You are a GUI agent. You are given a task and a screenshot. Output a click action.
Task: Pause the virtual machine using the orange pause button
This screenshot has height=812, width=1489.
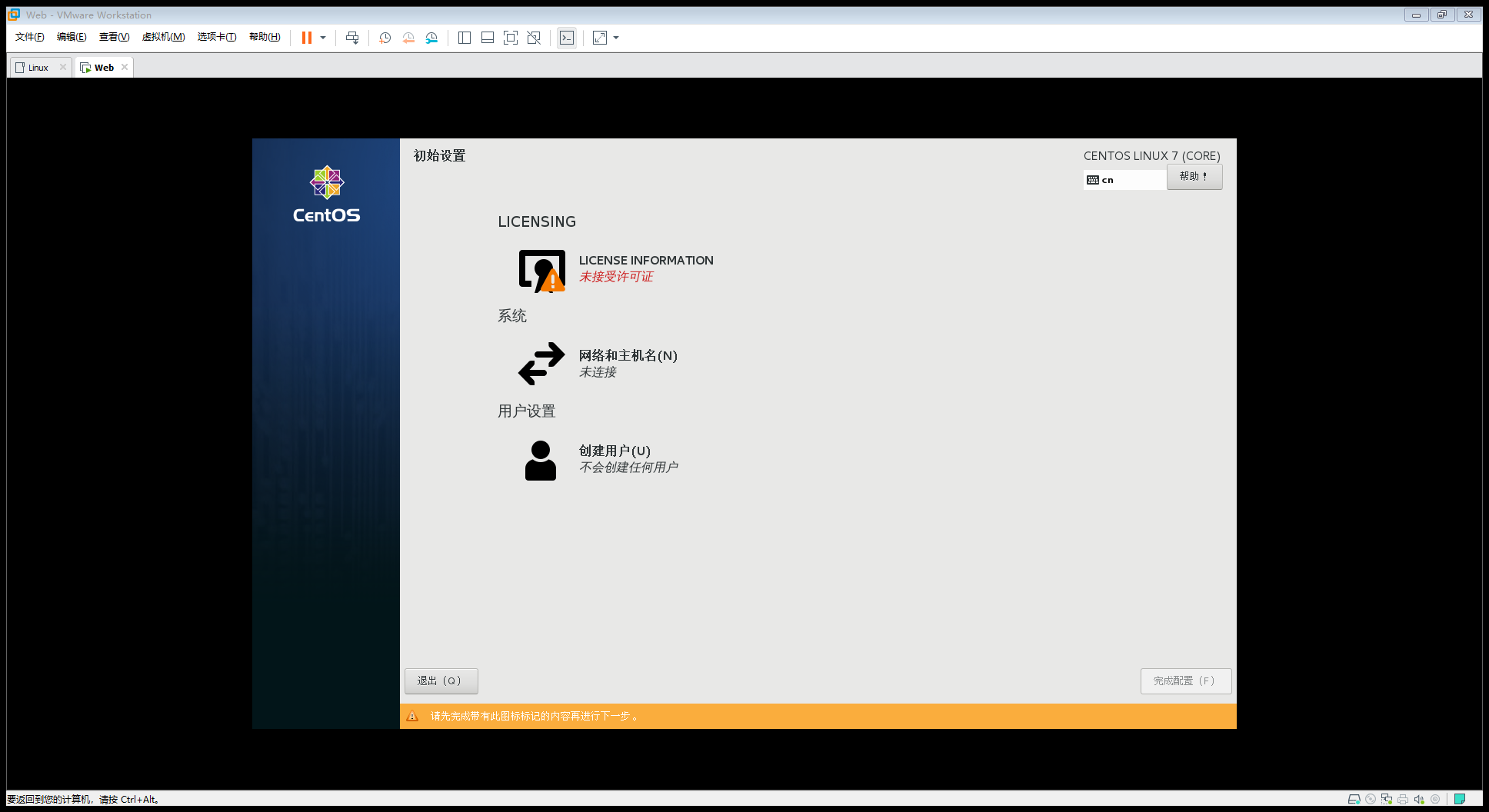click(306, 38)
